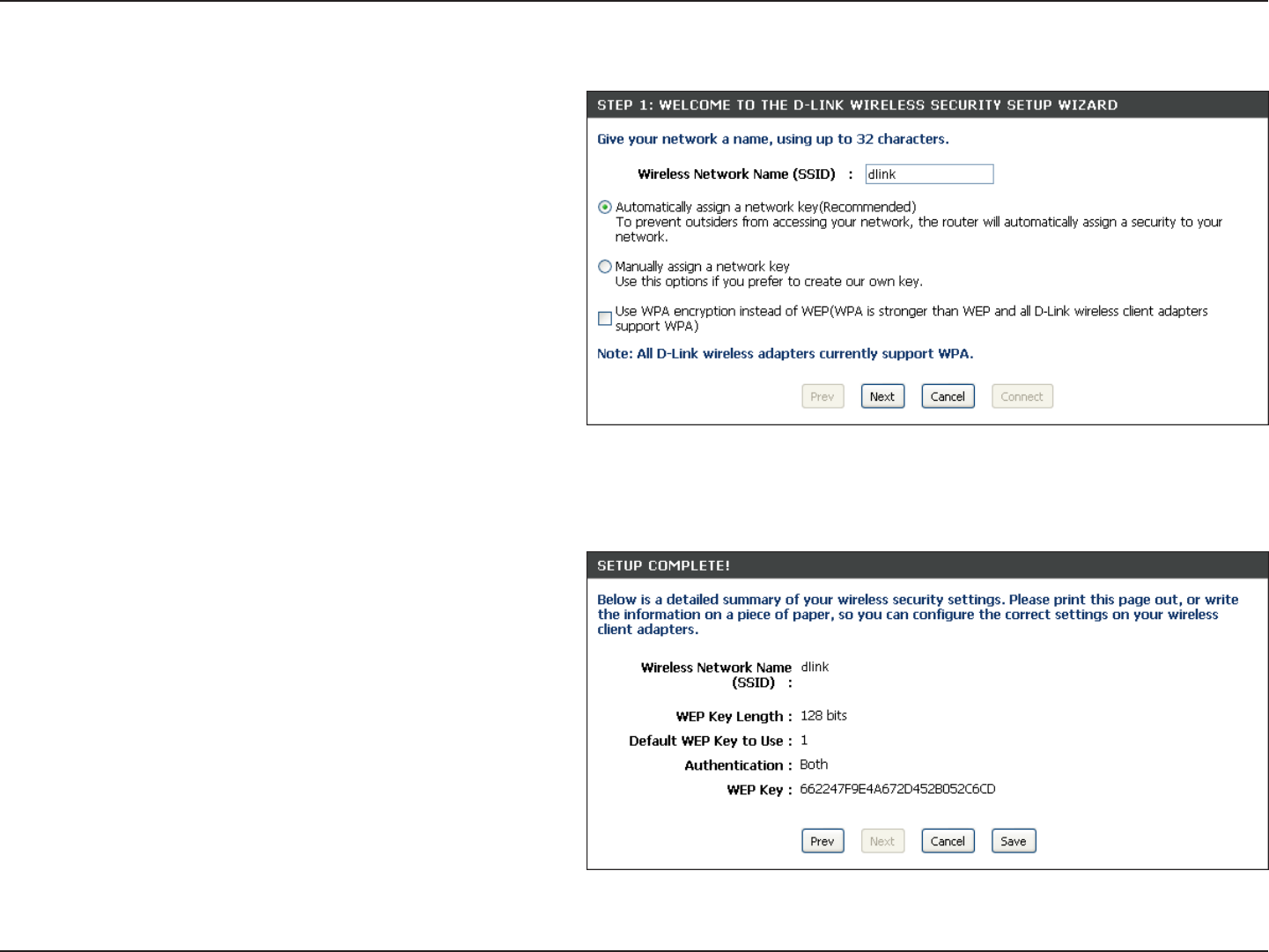
Task: Click the '128 bits' WEP key length value
Action: click(823, 716)
